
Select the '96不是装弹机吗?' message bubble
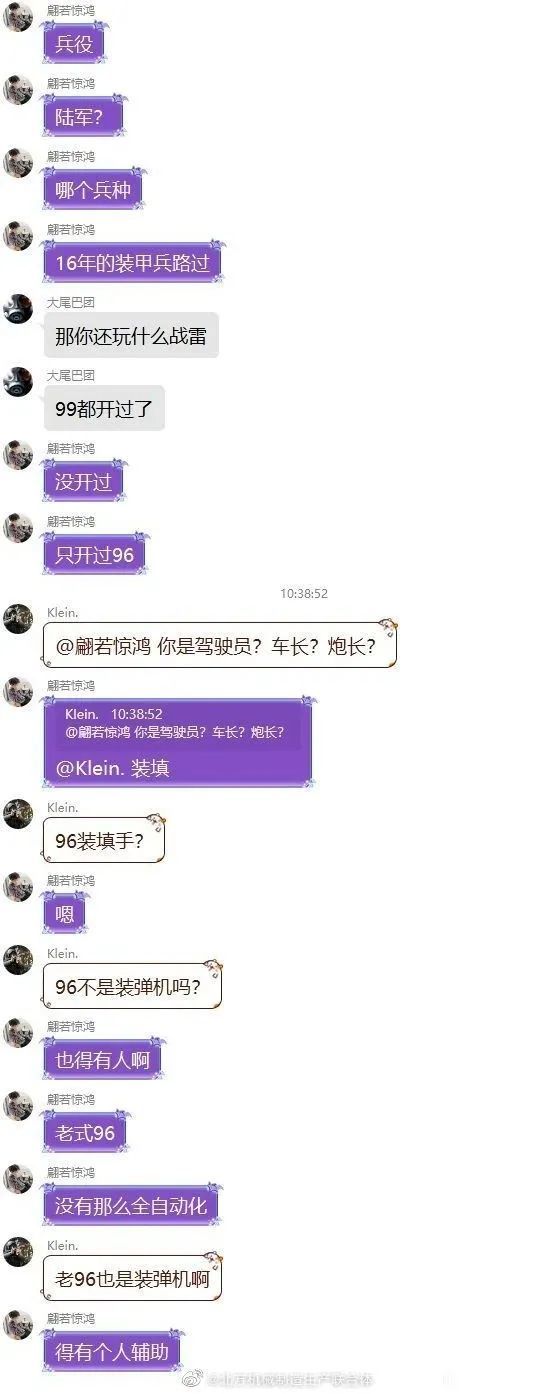click(132, 986)
